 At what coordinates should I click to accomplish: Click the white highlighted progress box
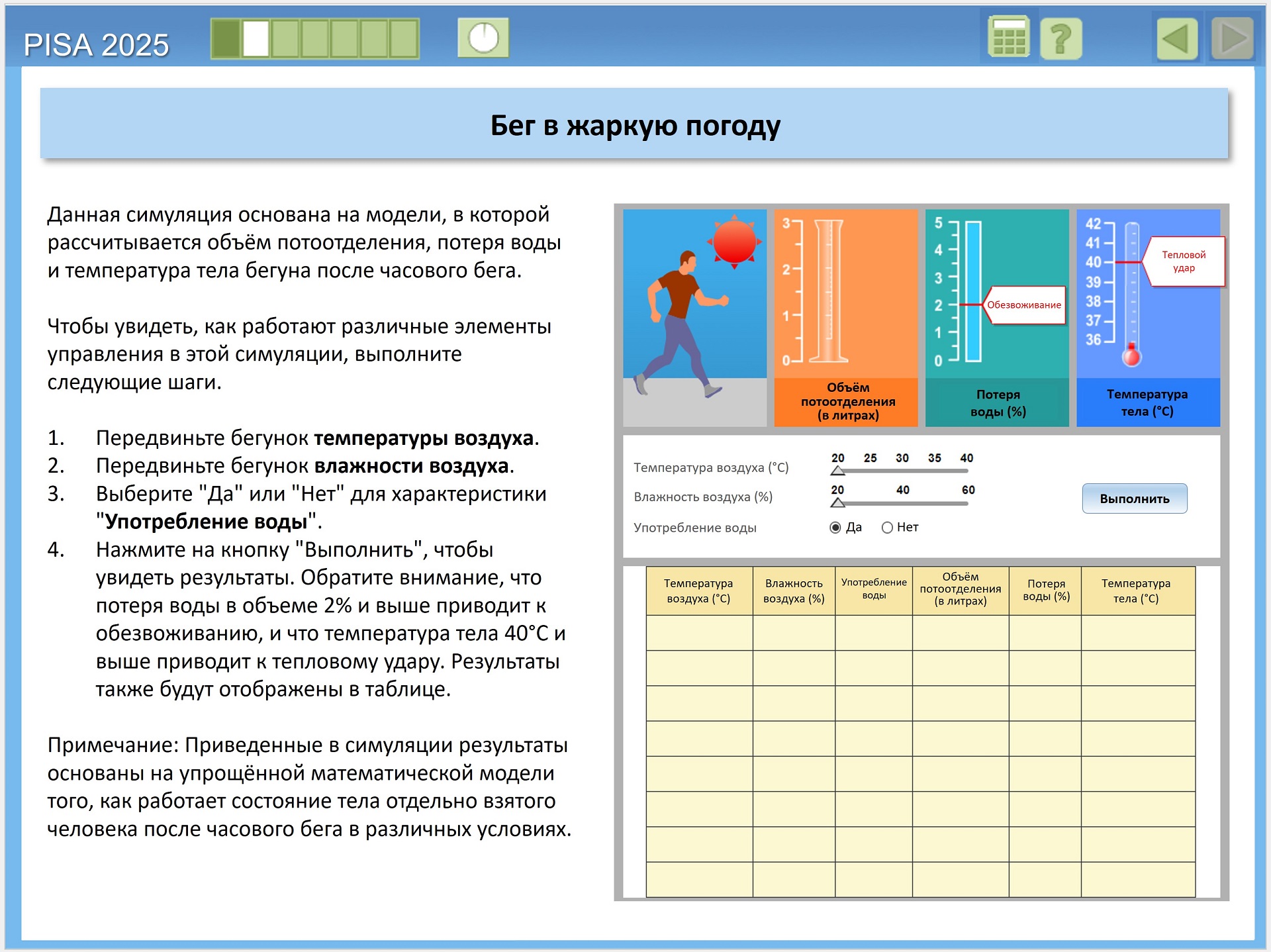tap(256, 38)
